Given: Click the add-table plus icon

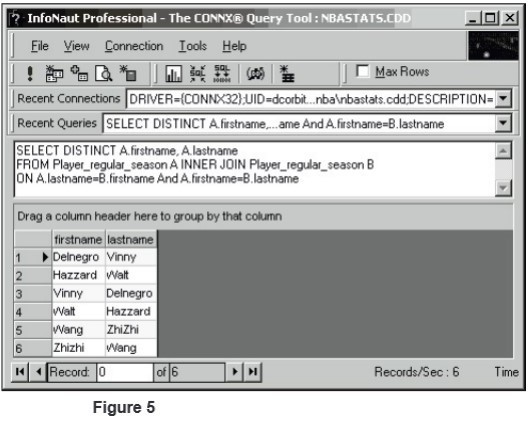Looking at the screenshot, I should coord(79,73).
